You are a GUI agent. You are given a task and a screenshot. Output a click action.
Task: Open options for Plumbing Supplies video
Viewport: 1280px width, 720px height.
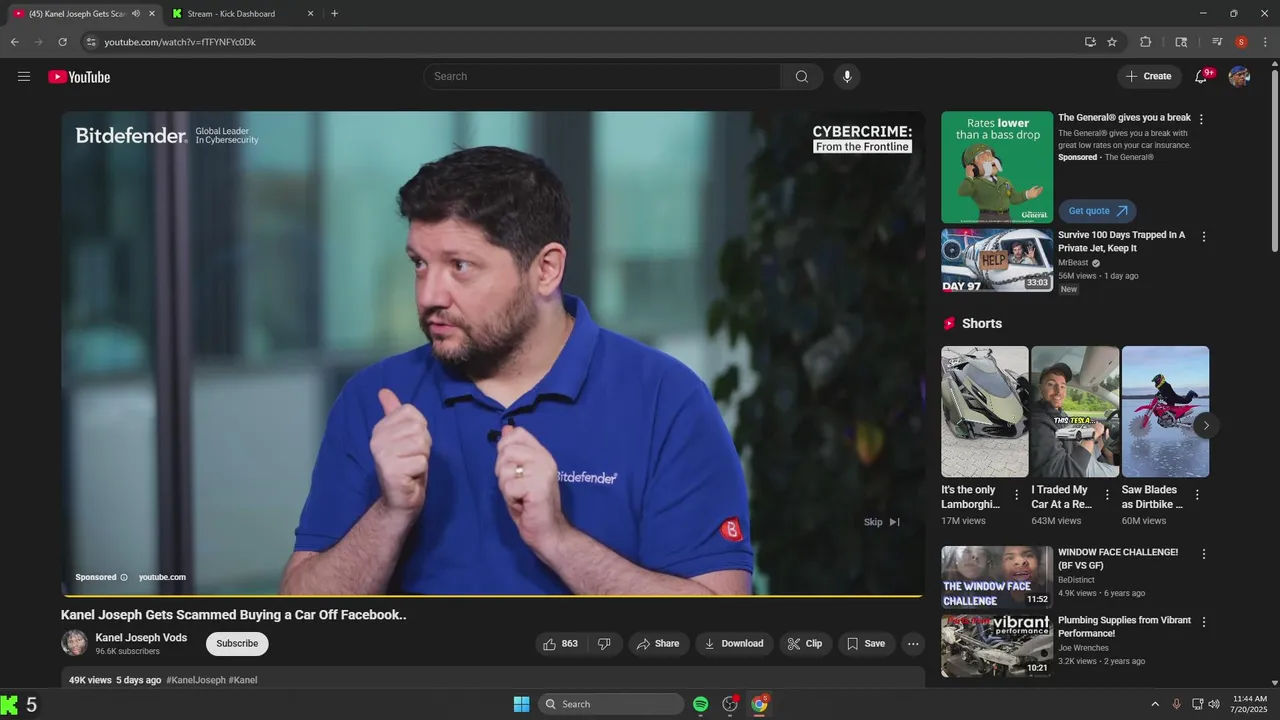[1204, 622]
